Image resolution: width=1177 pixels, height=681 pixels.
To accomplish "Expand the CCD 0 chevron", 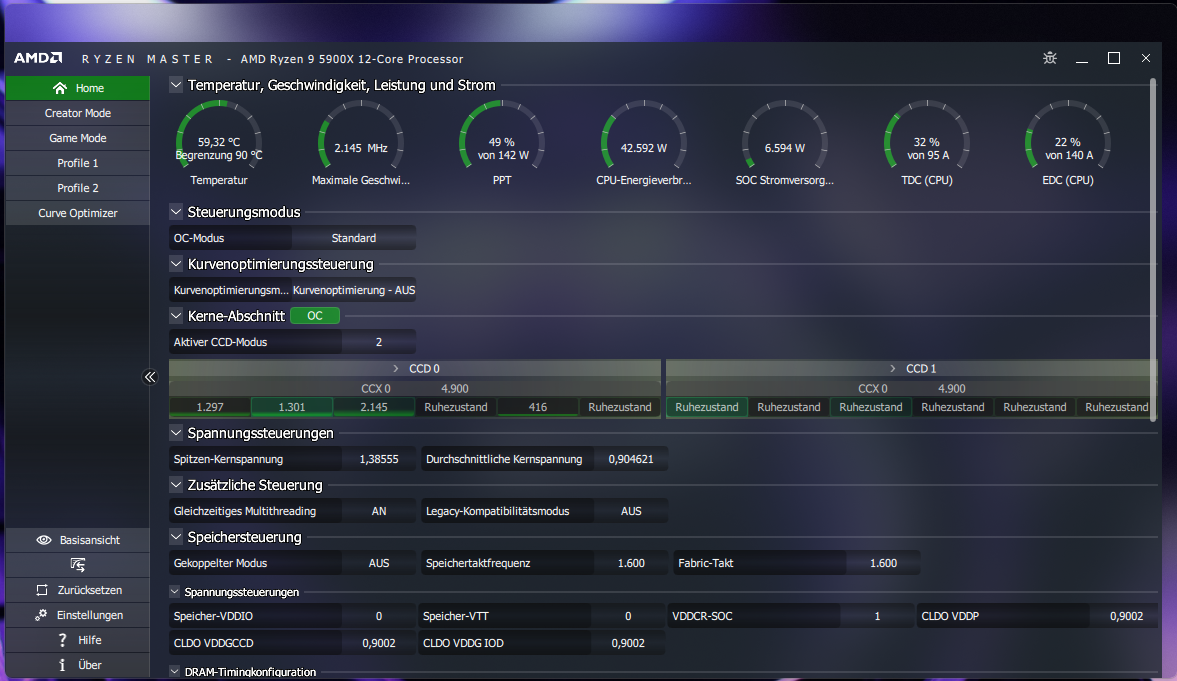I will point(396,369).
